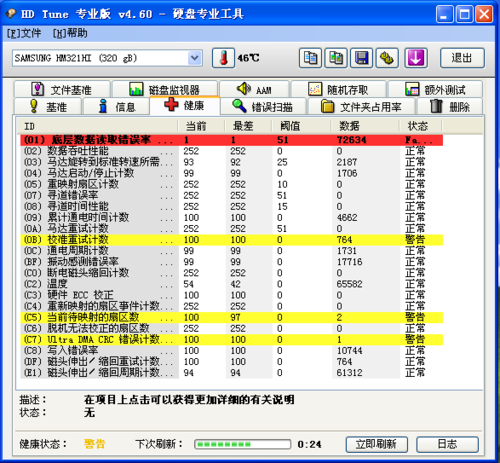Image resolution: width=500 pixels, height=463 pixels.
Task: Select the (C3) 硬件 ECC 校正 row
Action: coord(231,295)
